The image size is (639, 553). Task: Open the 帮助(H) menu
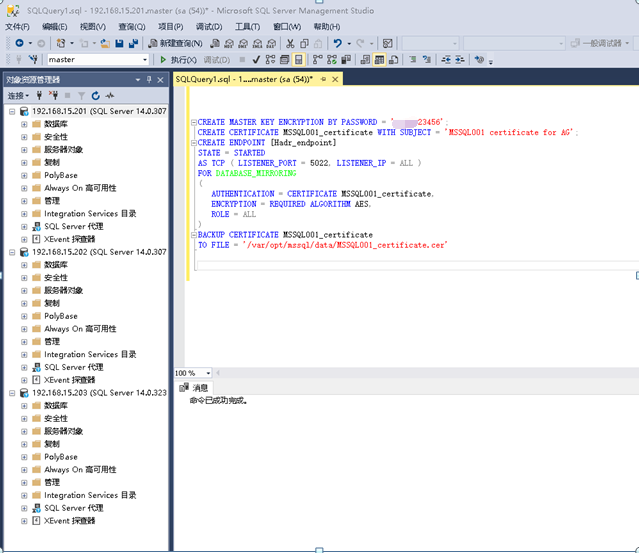[327, 26]
